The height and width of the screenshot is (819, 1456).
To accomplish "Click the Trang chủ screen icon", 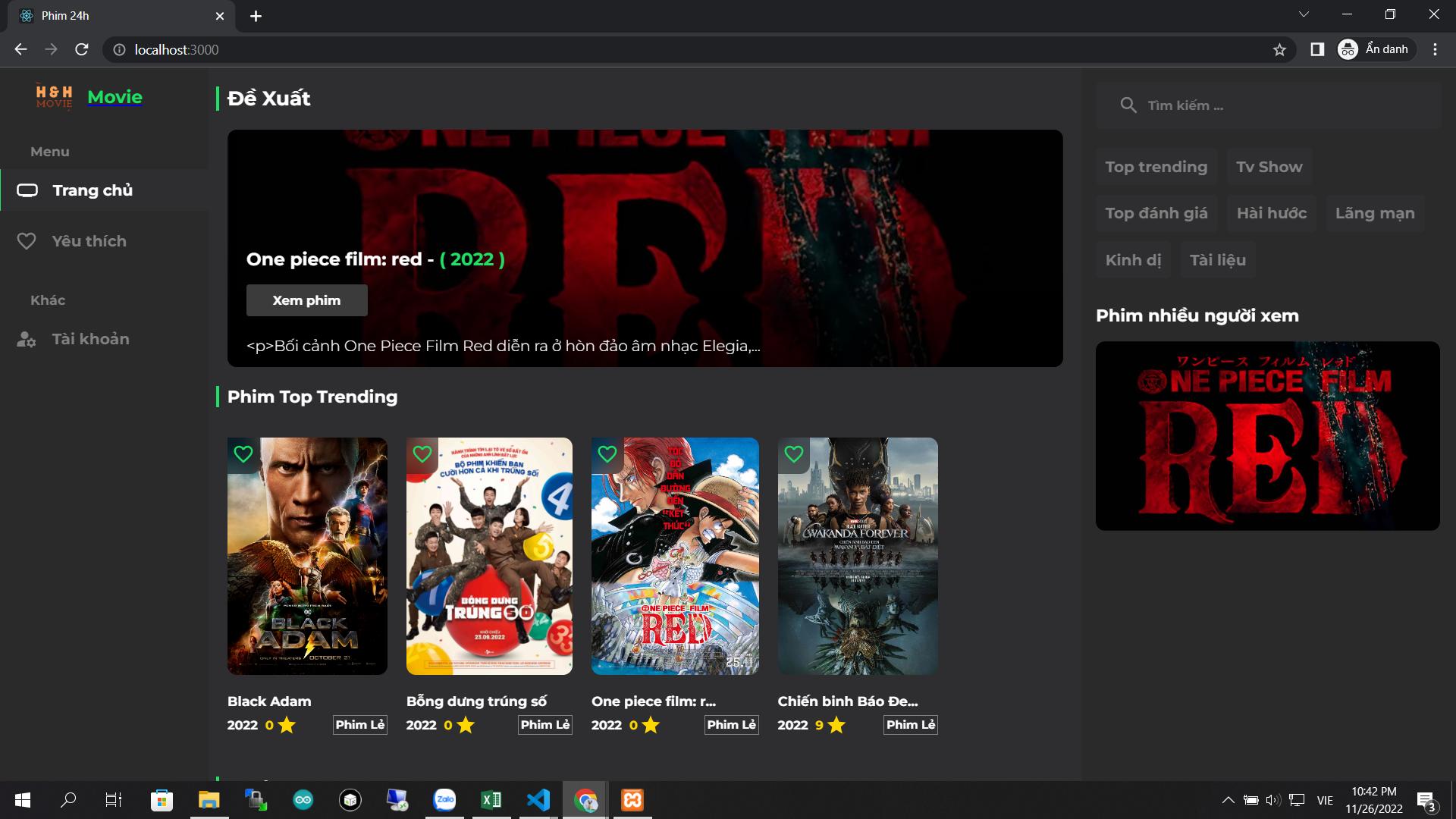I will [27, 190].
